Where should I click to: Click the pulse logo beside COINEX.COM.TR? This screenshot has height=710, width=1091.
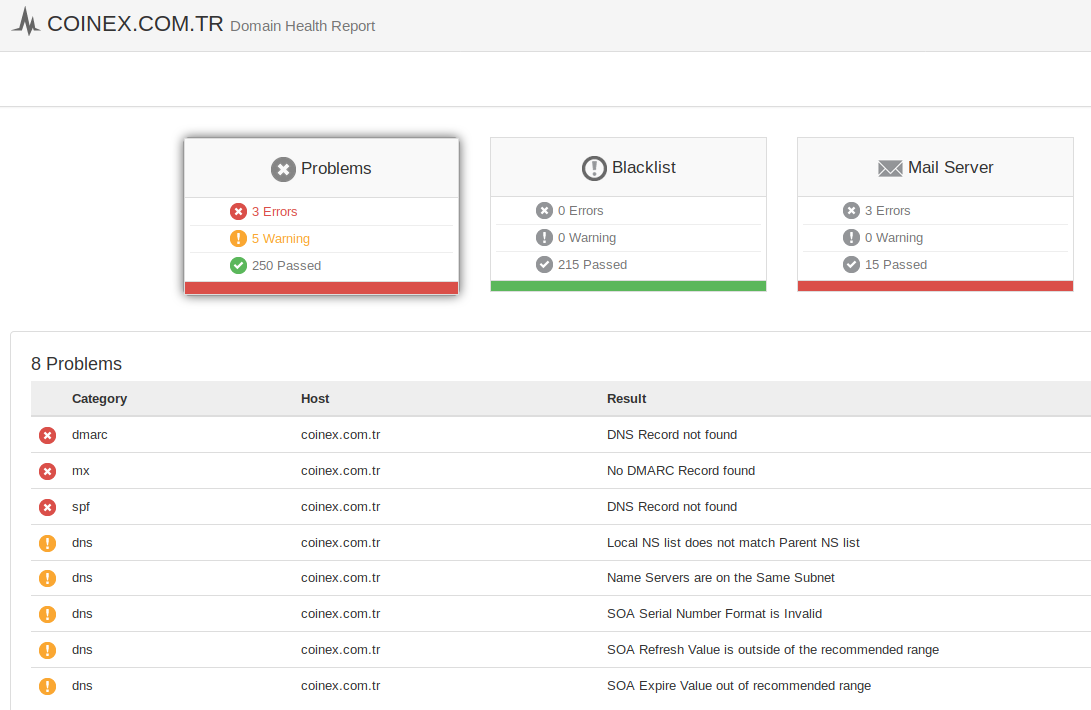coord(26,22)
